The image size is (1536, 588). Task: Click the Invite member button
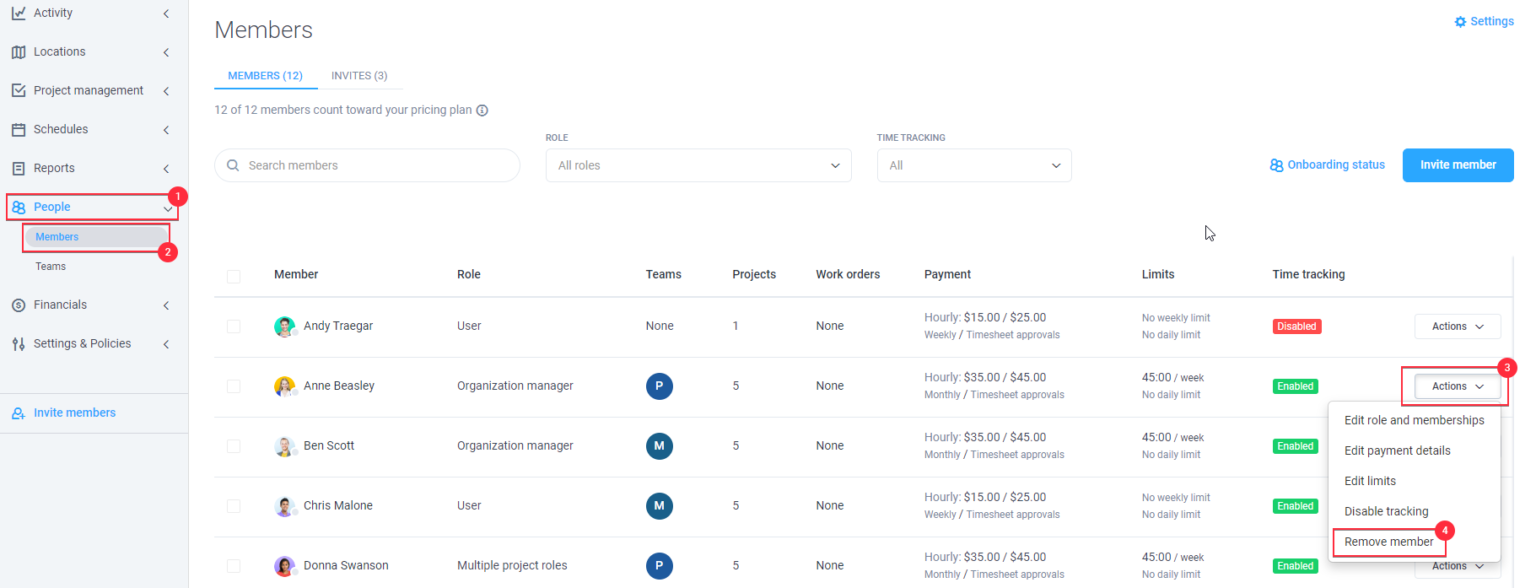[x=1457, y=164]
